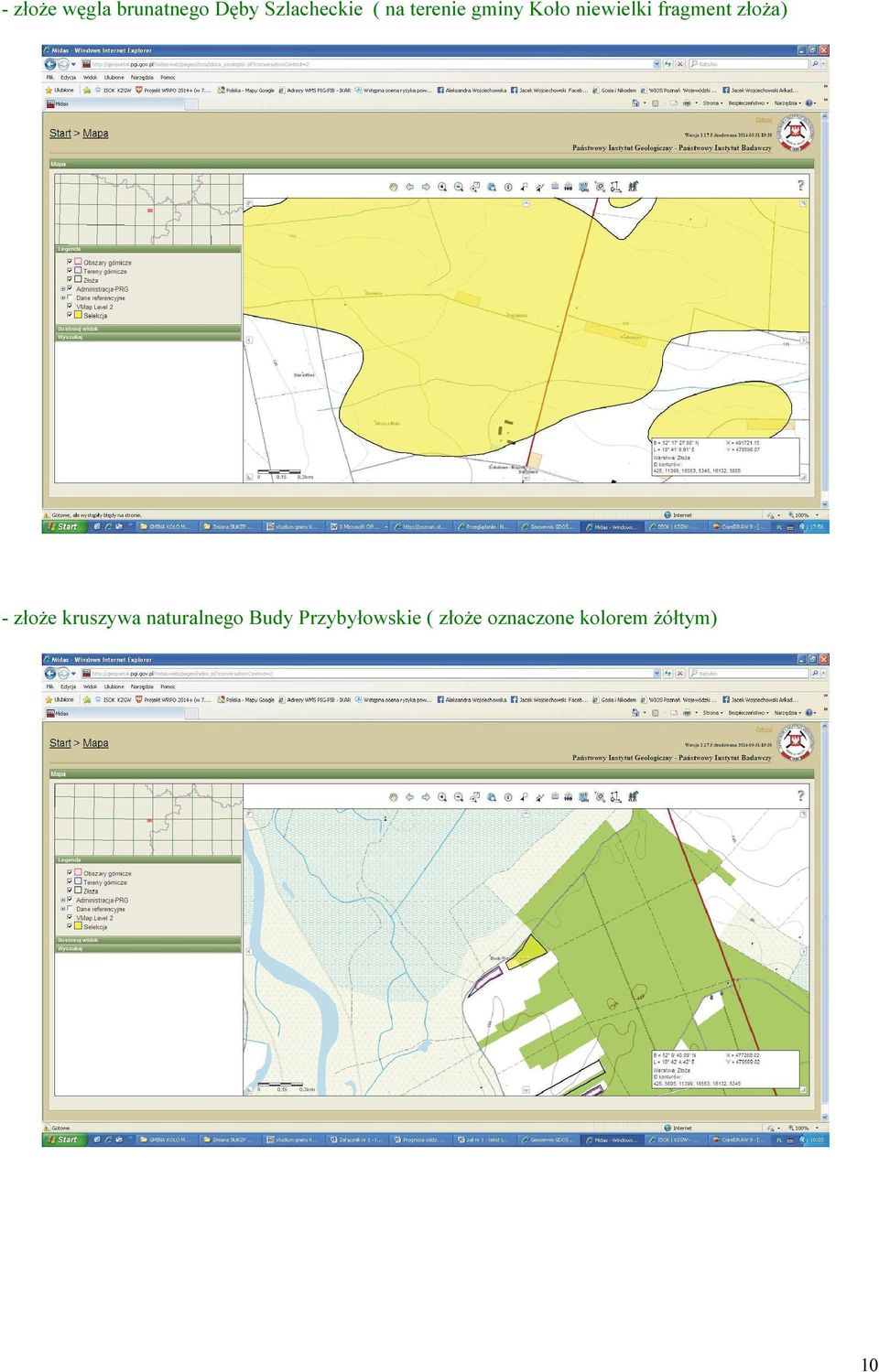Open the Edycja menu in upper window

coord(69,77)
